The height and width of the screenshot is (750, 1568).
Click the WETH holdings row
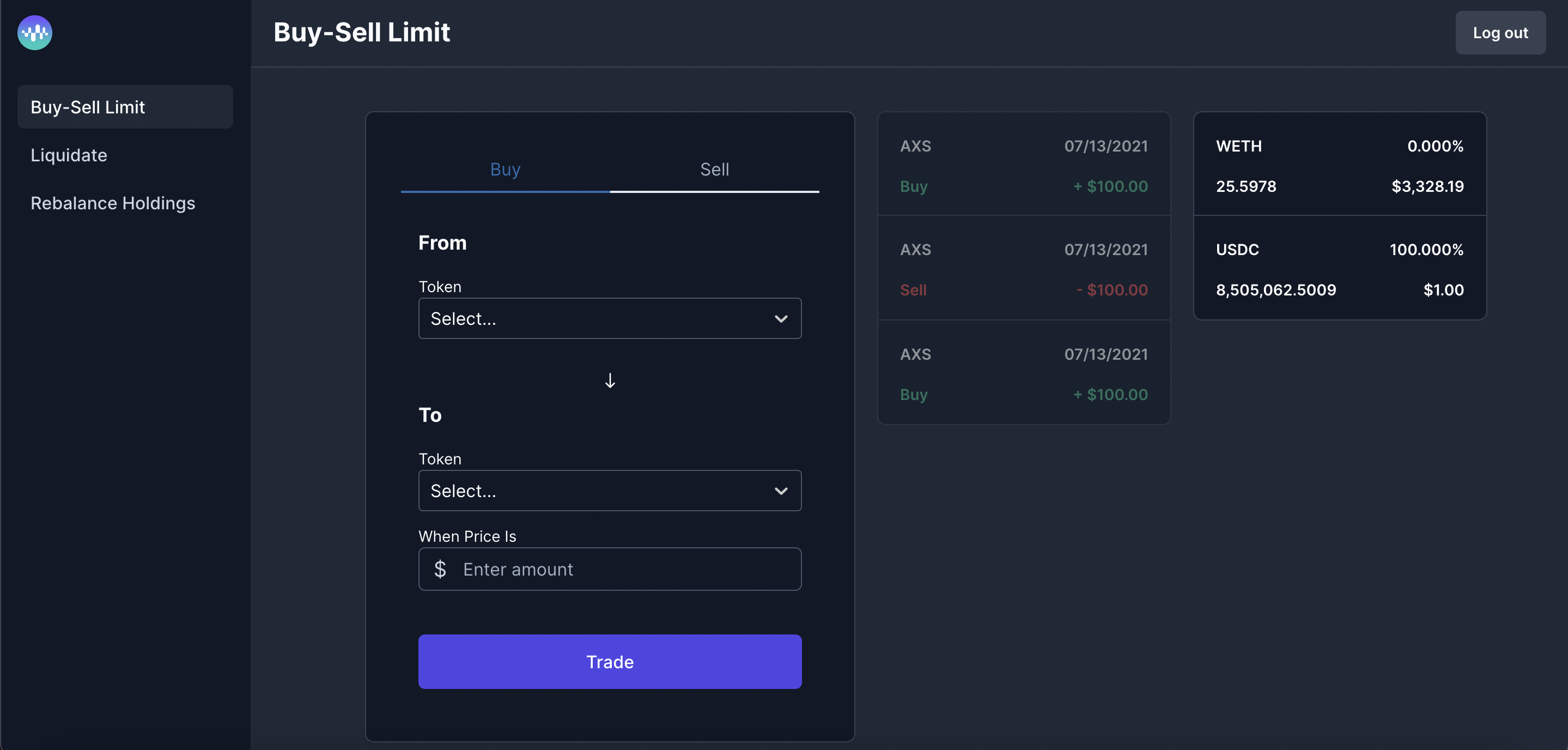coord(1340,166)
